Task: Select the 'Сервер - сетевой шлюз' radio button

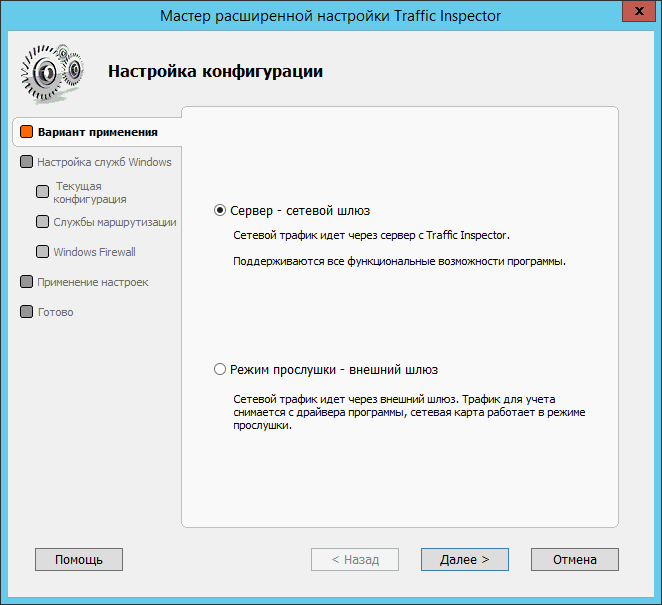Action: pyautogui.click(x=220, y=210)
